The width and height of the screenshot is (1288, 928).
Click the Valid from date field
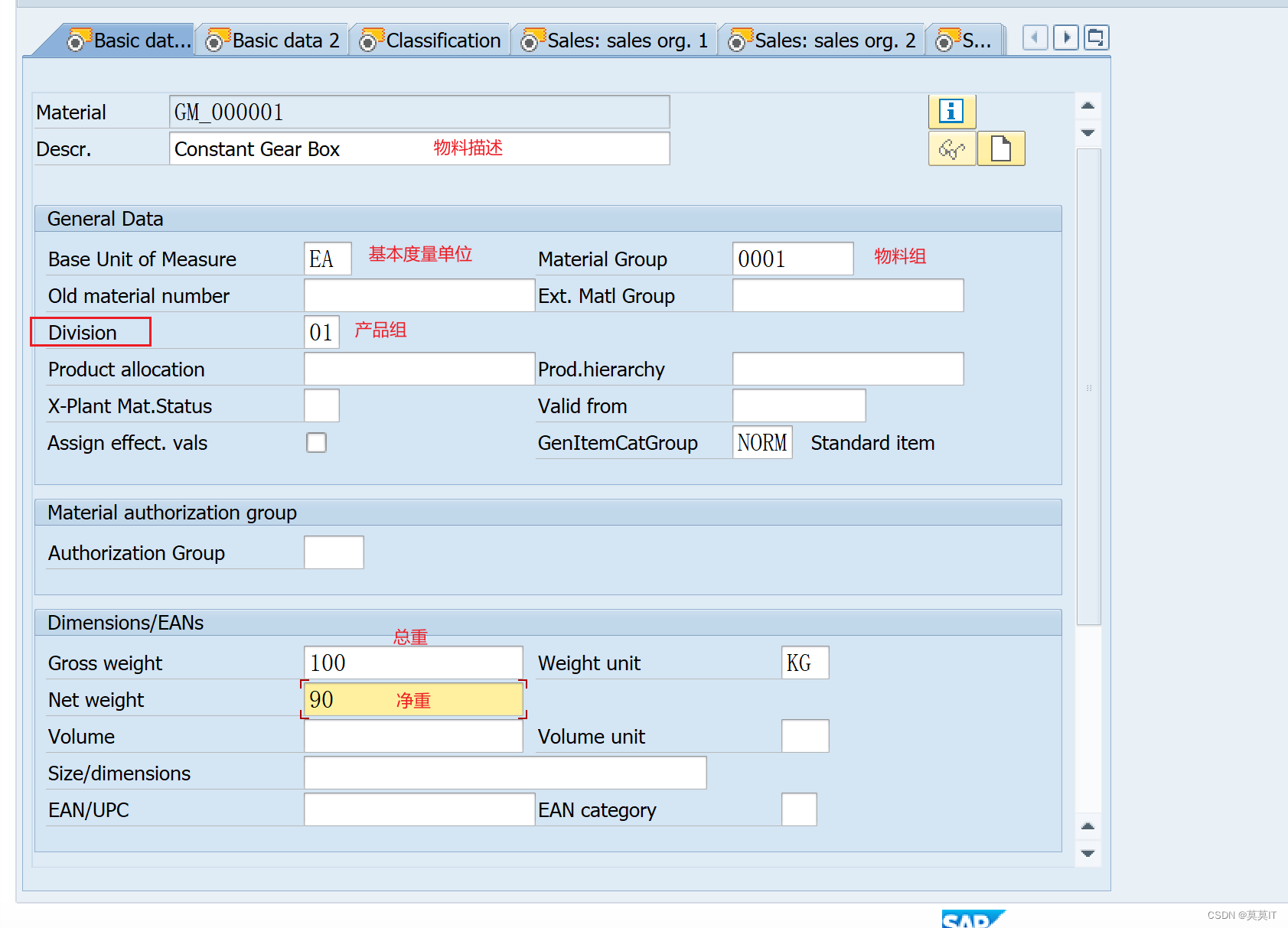[x=799, y=405]
